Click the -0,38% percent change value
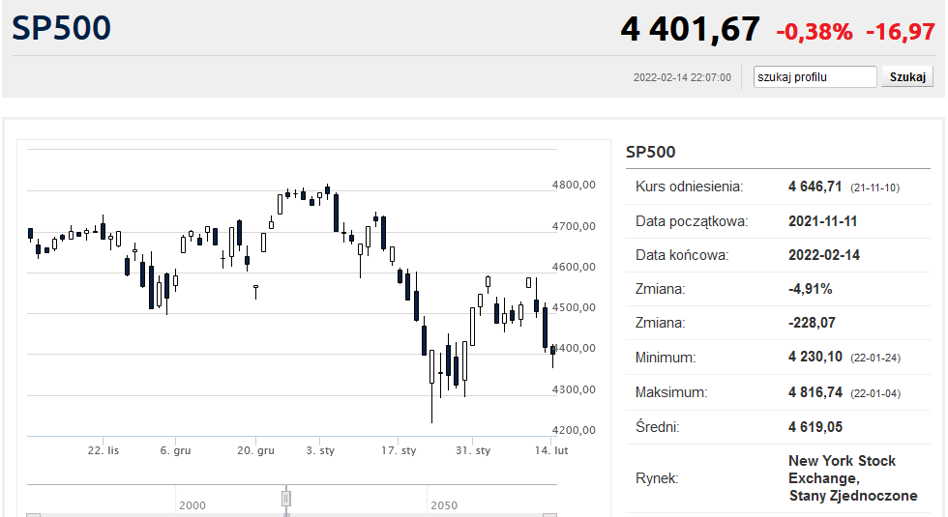This screenshot has height=517, width=948. (814, 31)
